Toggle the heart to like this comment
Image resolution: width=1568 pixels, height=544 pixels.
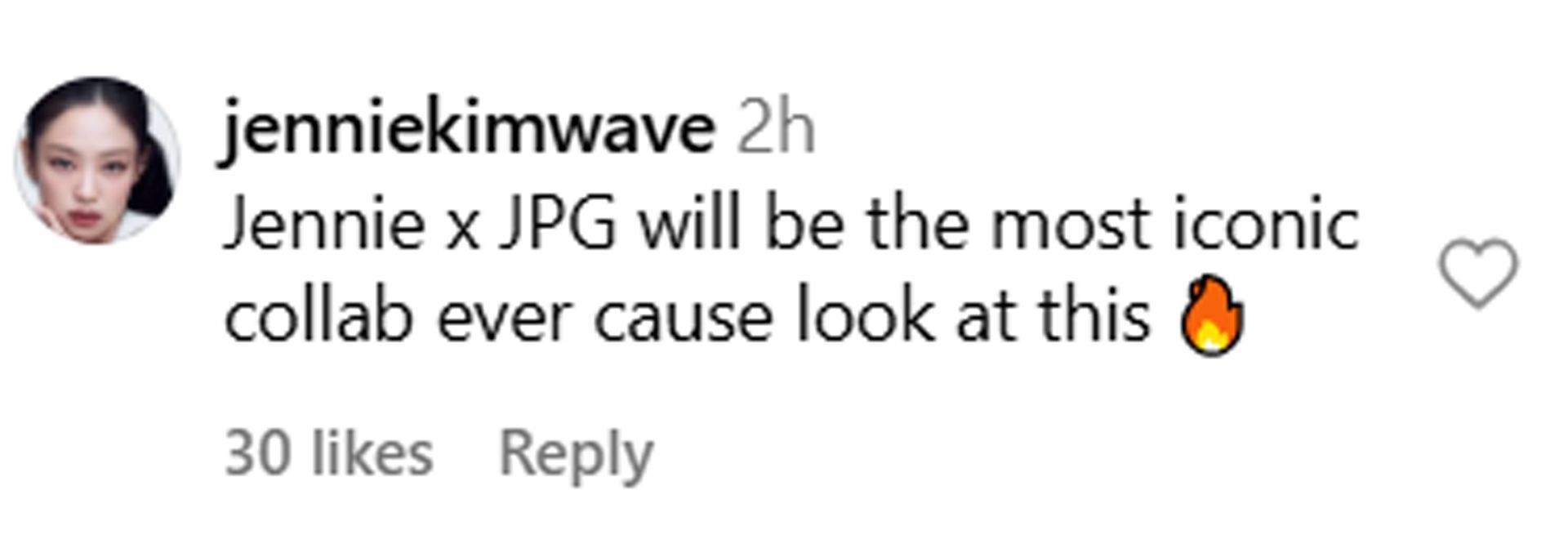[1477, 273]
